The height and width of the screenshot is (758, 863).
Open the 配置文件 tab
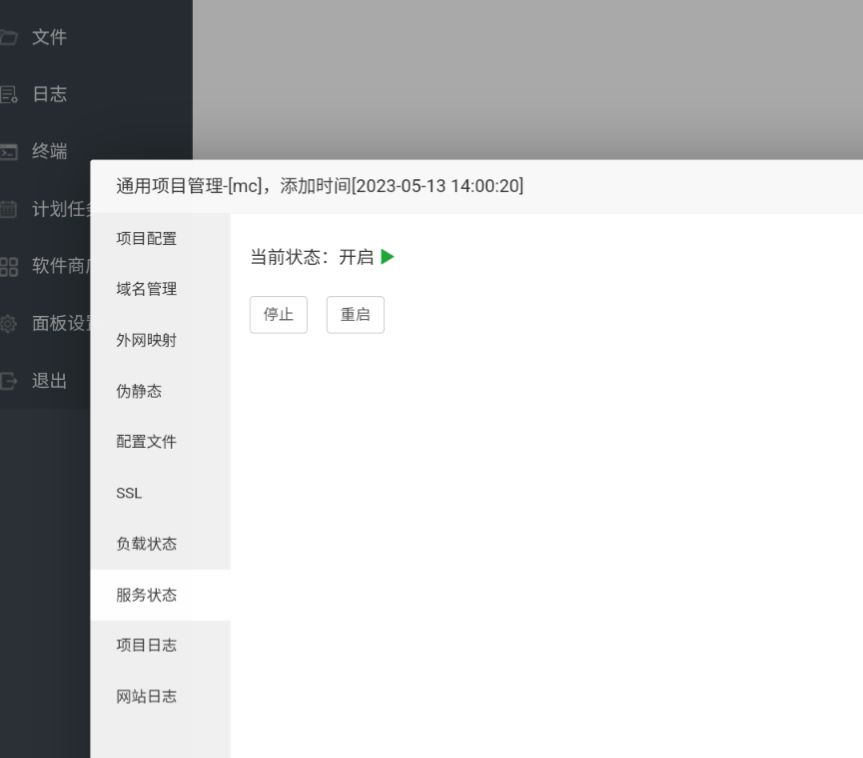(146, 442)
